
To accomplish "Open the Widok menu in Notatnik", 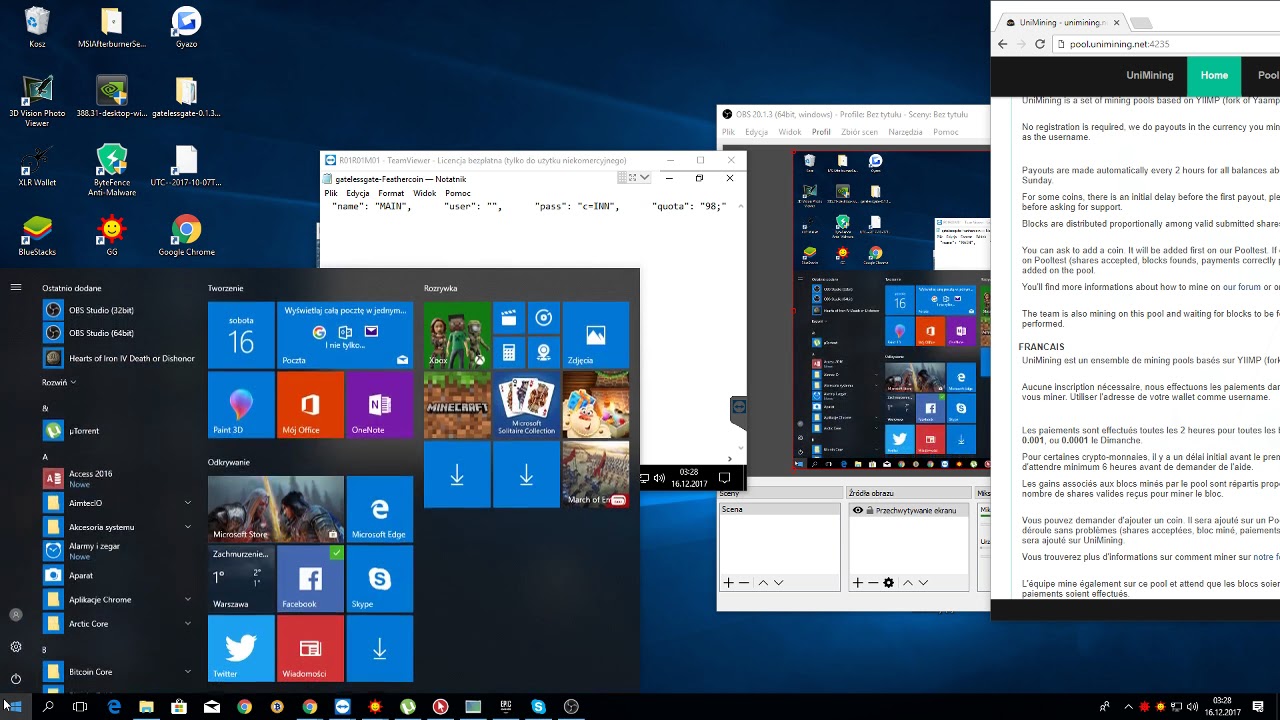I will point(424,193).
